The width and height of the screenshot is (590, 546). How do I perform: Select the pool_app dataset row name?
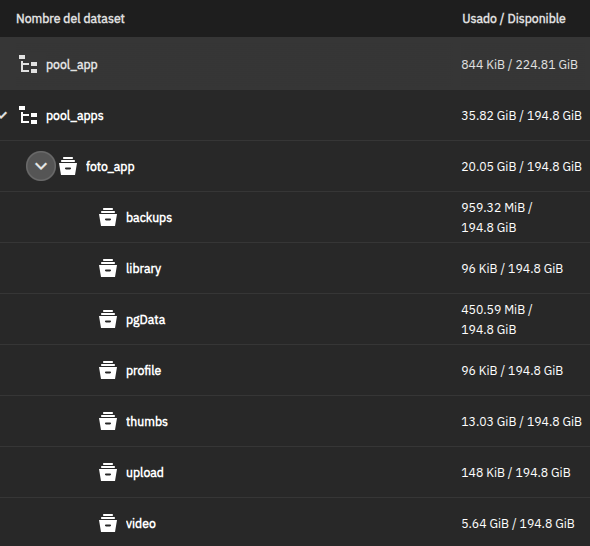pos(72,65)
